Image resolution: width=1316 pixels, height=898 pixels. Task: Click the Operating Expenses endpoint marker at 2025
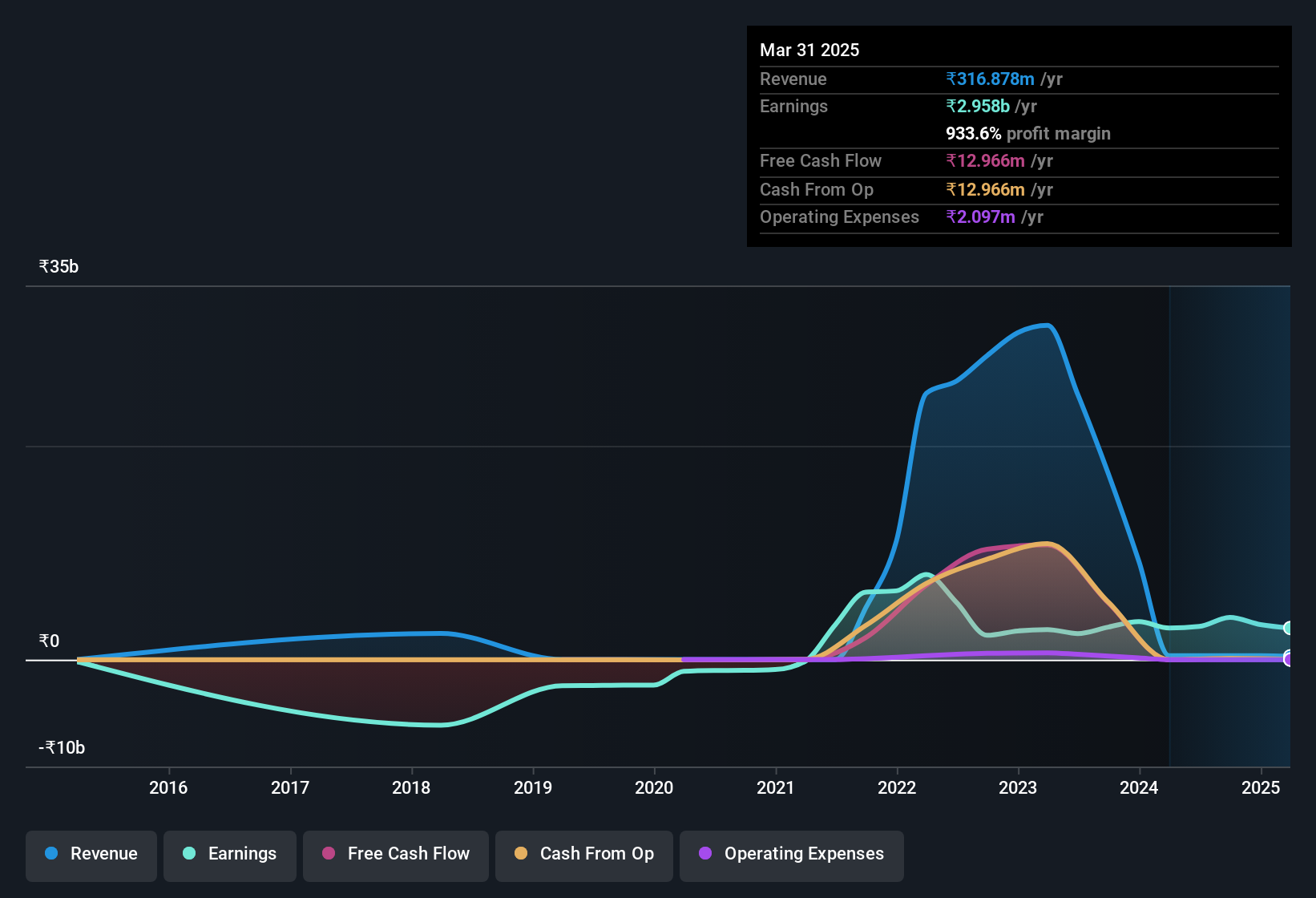click(1287, 659)
